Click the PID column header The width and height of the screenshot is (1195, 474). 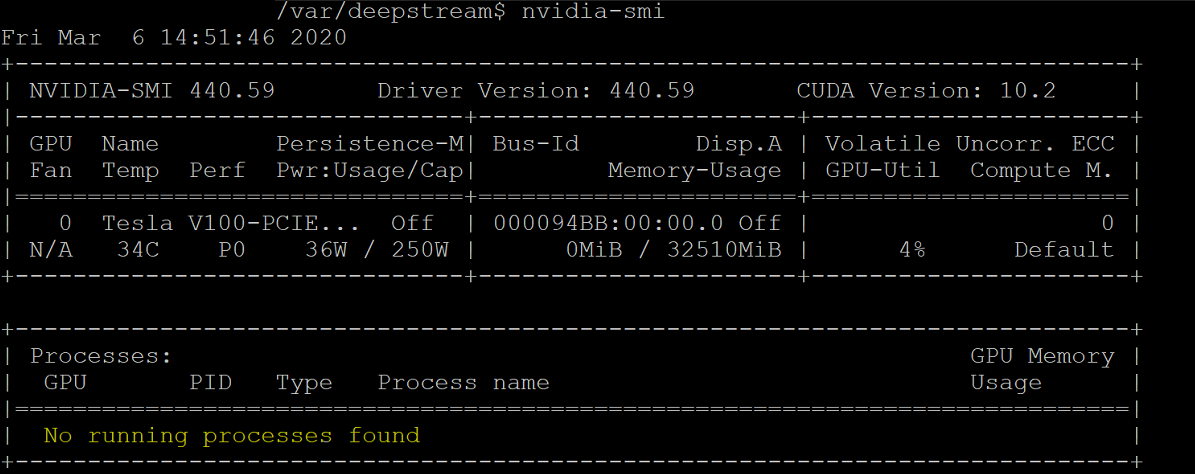pos(210,383)
